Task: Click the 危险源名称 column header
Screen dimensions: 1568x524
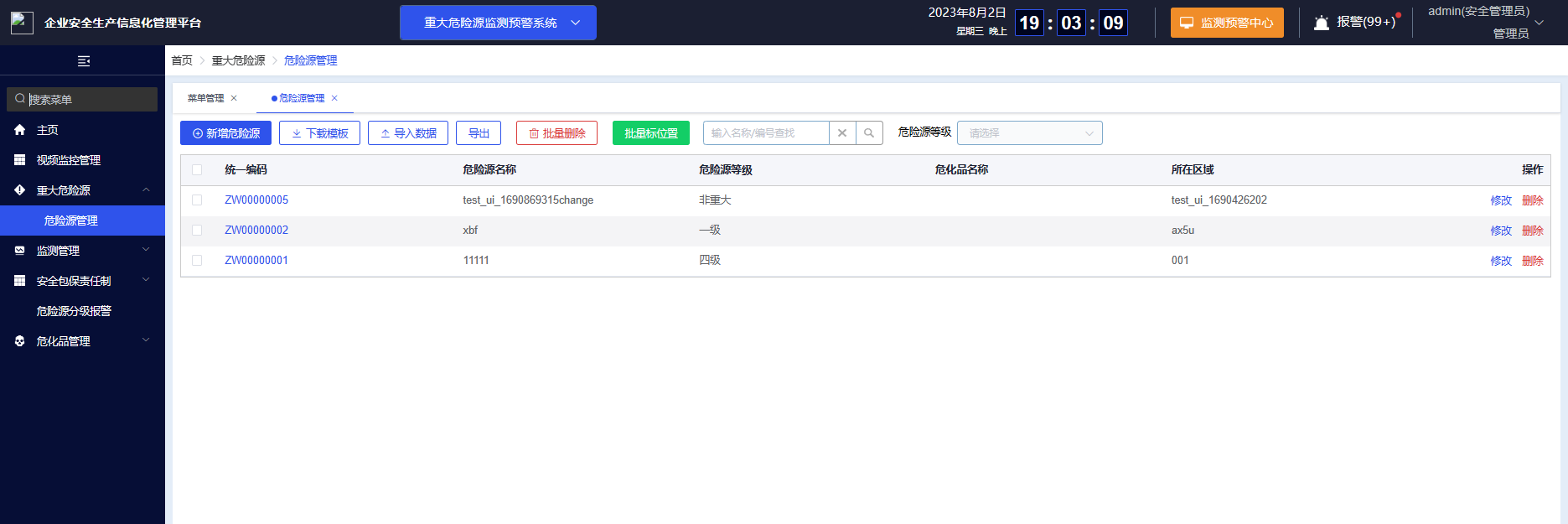Action: (x=489, y=169)
